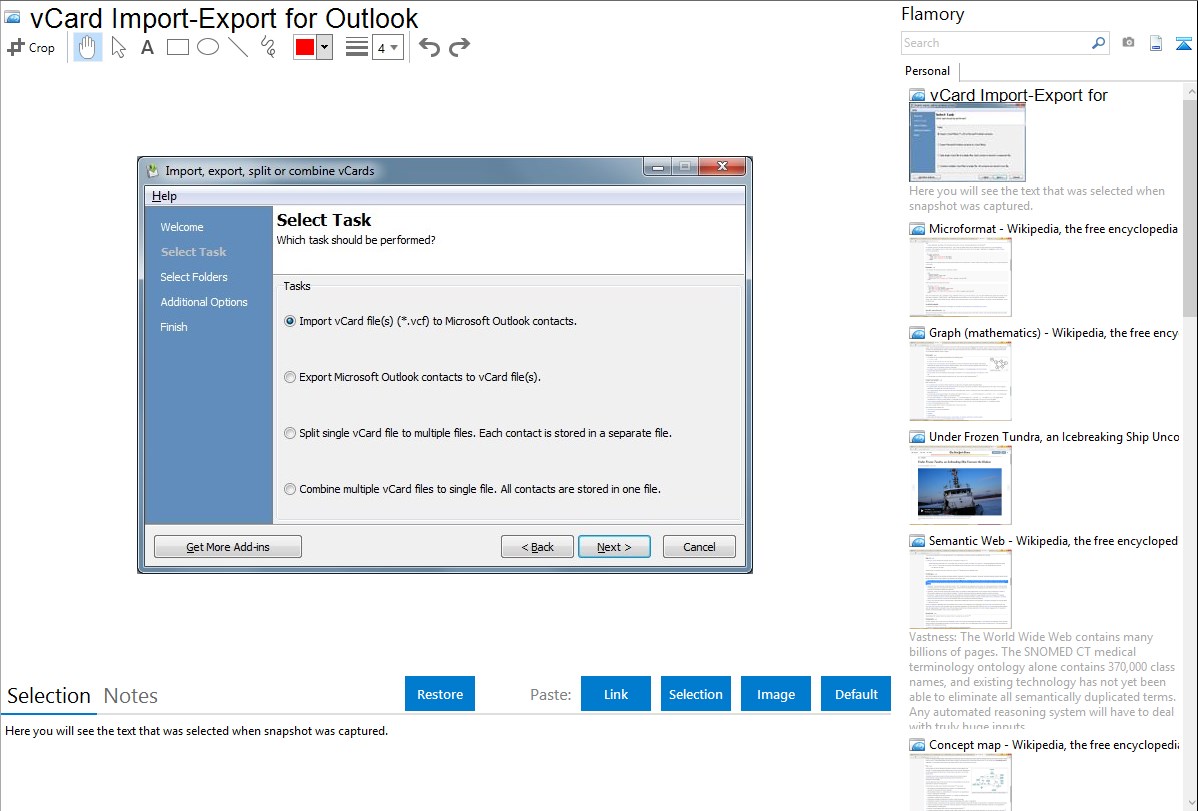Click Finish step in wizard sidebar
Screen dimensions: 1198x811
pos(173,326)
